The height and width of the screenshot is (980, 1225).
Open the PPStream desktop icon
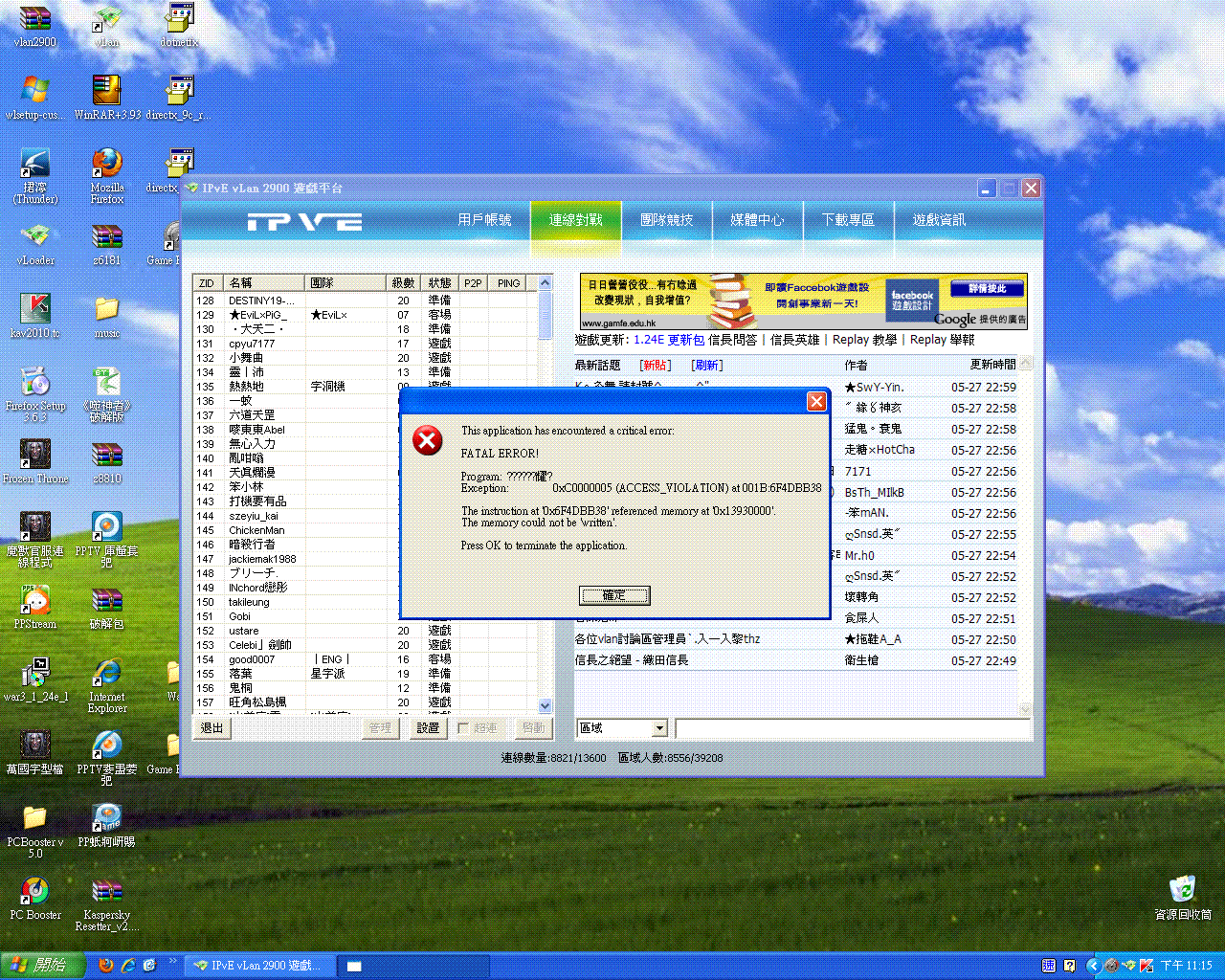point(35,601)
